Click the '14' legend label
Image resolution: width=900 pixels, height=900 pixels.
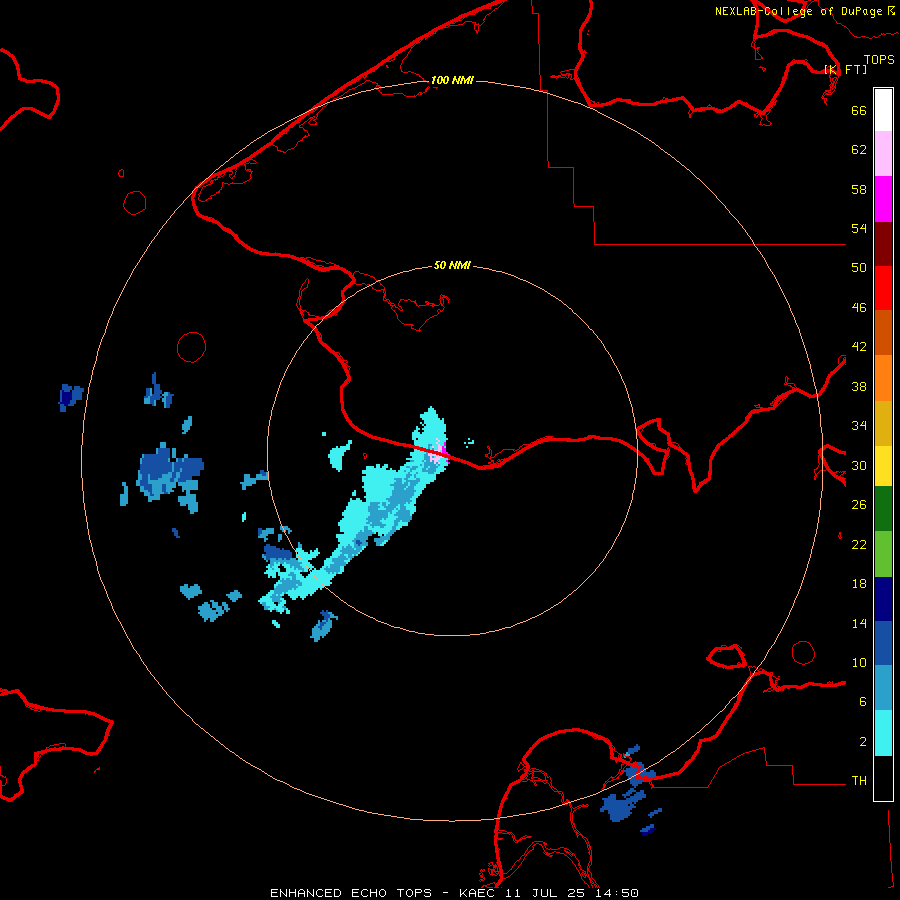pos(859,623)
